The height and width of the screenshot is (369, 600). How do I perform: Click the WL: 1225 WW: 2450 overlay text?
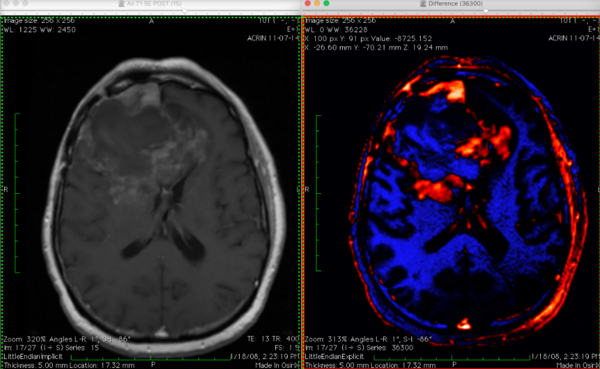(x=39, y=30)
